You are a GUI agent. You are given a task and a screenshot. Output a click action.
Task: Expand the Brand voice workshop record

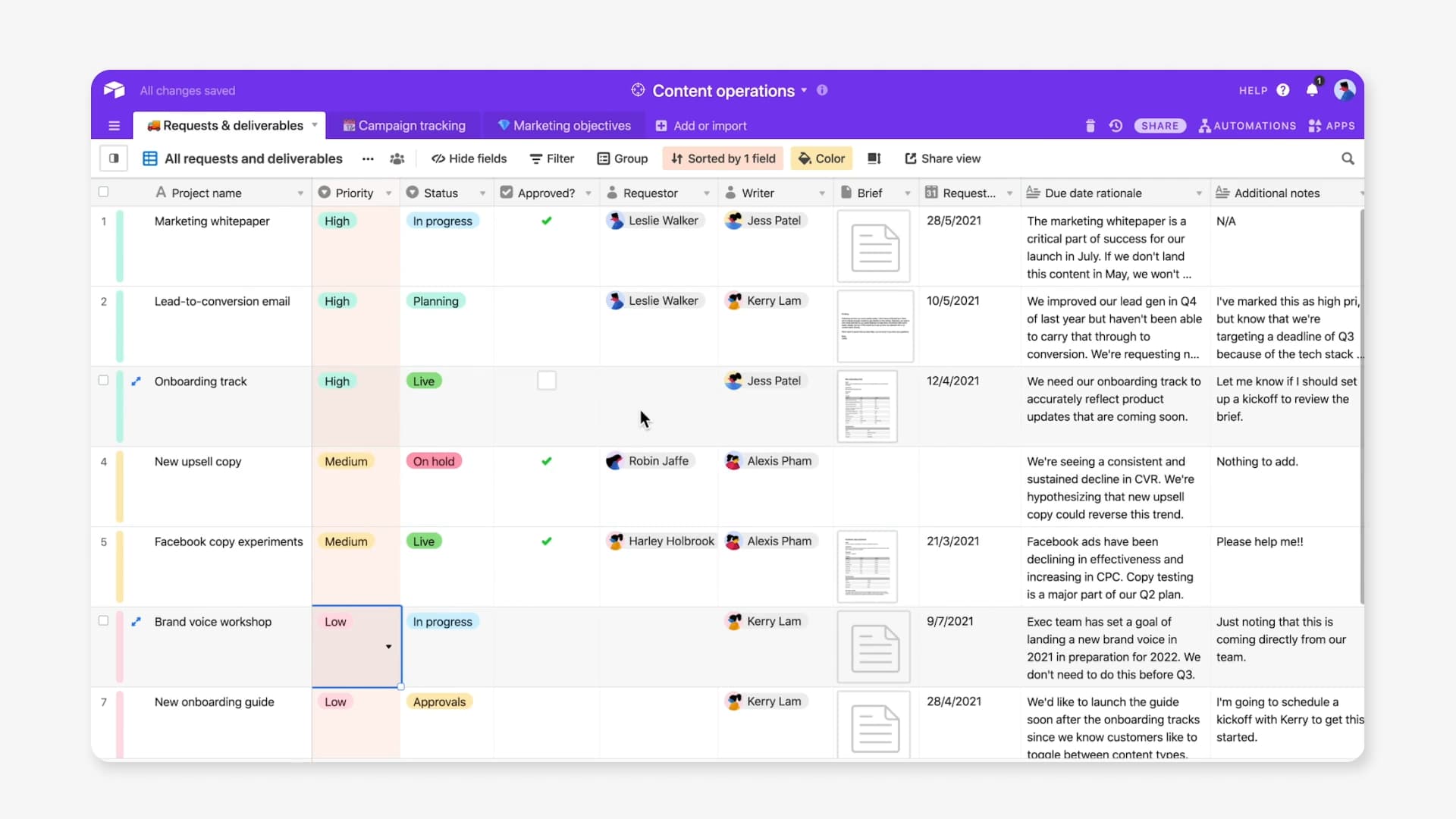136,622
